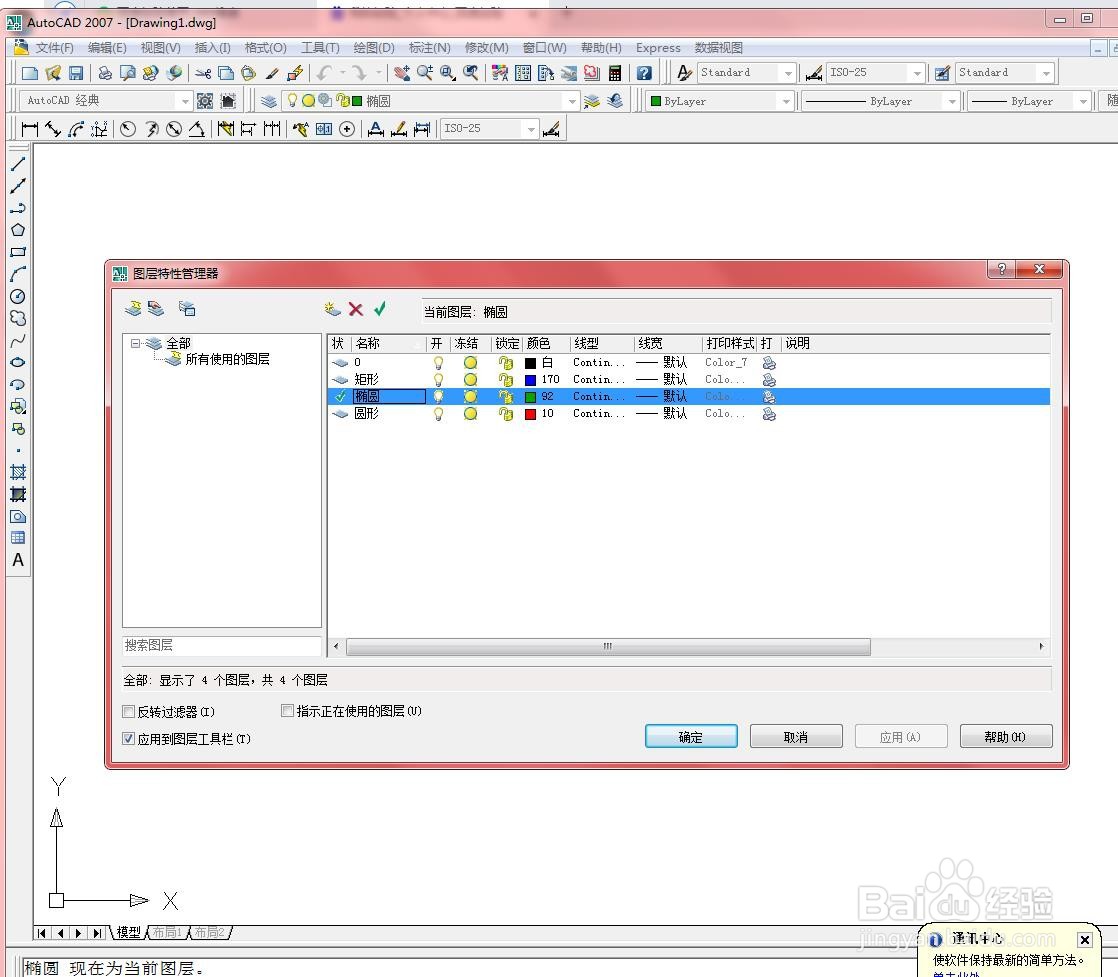Click the Layer Properties Manager toolbar icon
Screen dimensions: 1118x977
pos(268,101)
